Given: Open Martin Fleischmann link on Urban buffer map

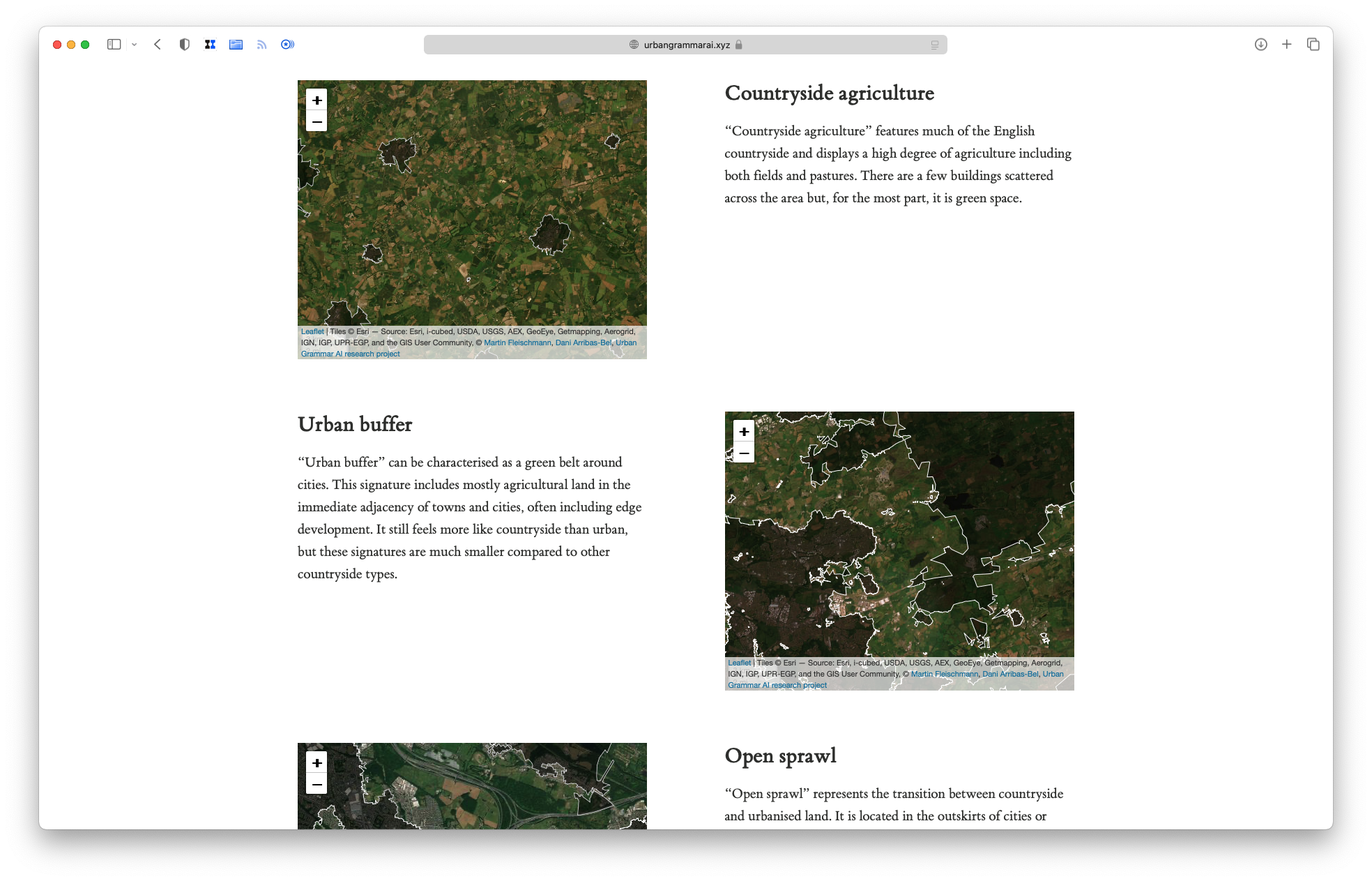Looking at the screenshot, I should [x=944, y=674].
